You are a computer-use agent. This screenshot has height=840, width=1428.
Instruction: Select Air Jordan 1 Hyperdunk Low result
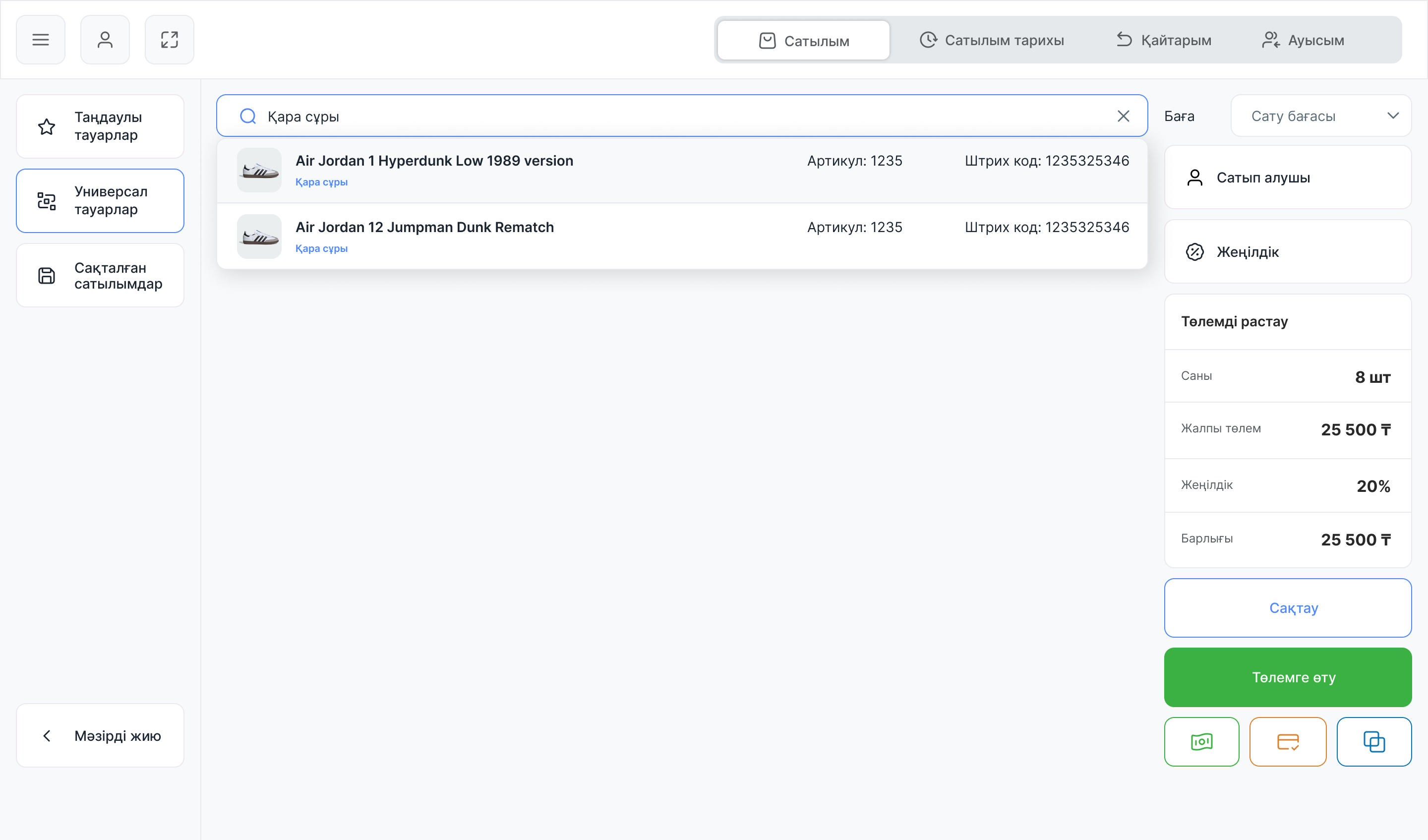tap(682, 170)
